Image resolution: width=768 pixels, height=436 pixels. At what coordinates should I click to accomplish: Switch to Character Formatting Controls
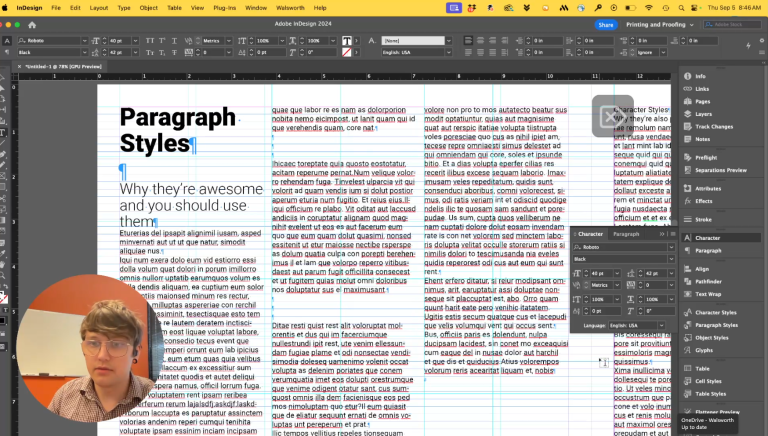pos(7,41)
